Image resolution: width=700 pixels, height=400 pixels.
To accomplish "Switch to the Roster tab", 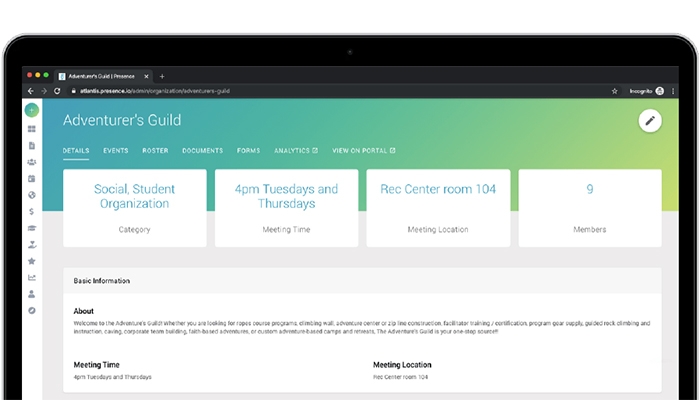I will click(155, 151).
